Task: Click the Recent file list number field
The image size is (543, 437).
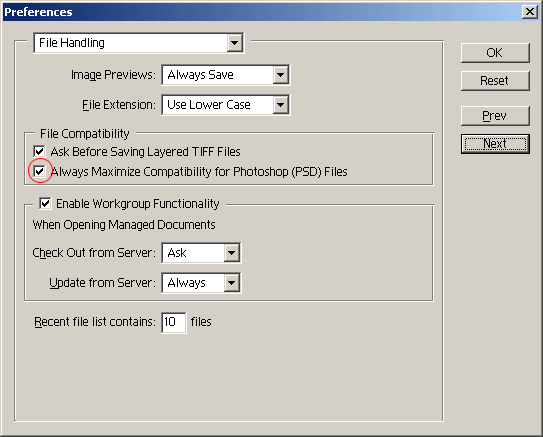Action: [173, 322]
